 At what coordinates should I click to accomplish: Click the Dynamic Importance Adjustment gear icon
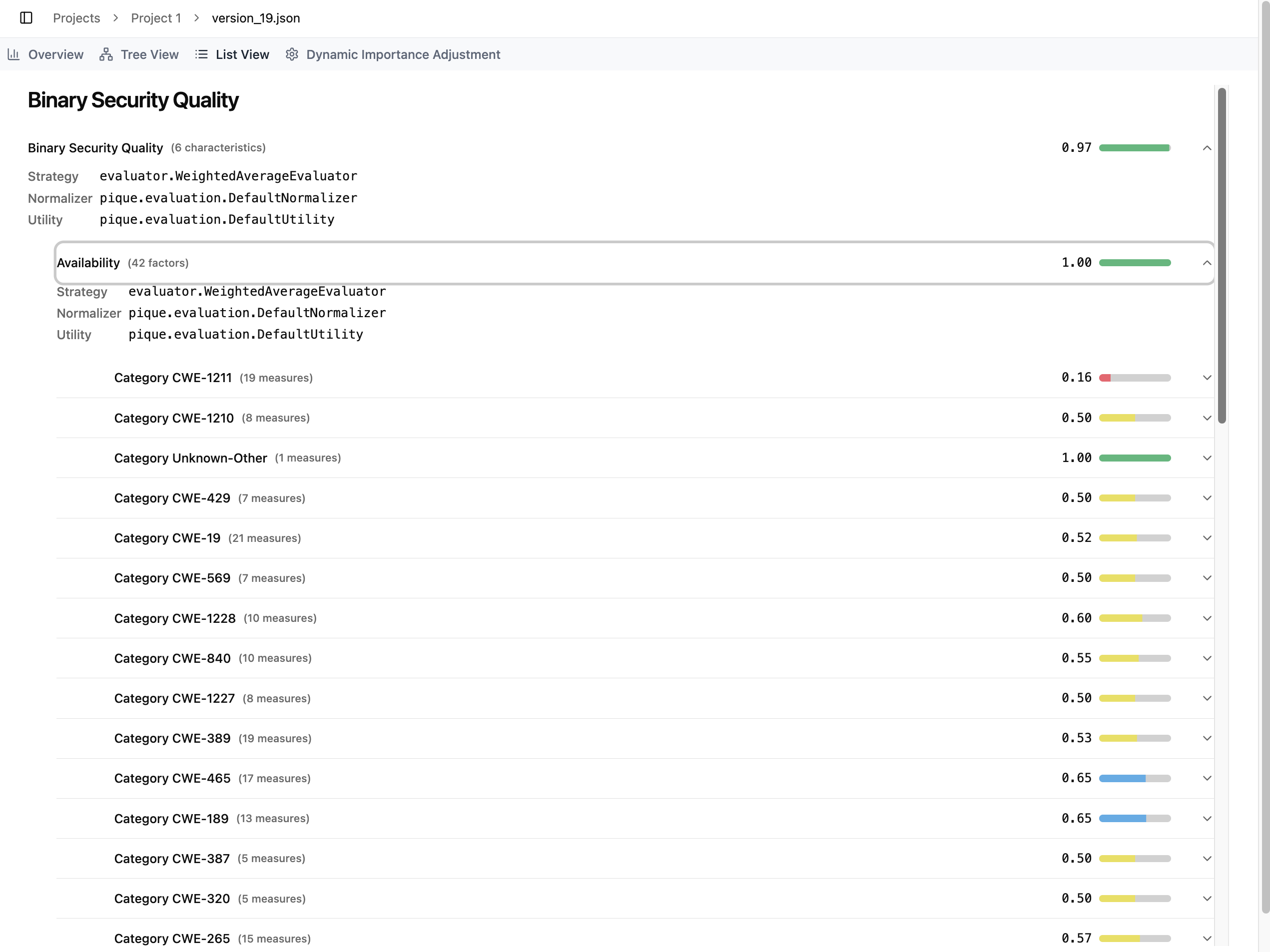point(292,54)
